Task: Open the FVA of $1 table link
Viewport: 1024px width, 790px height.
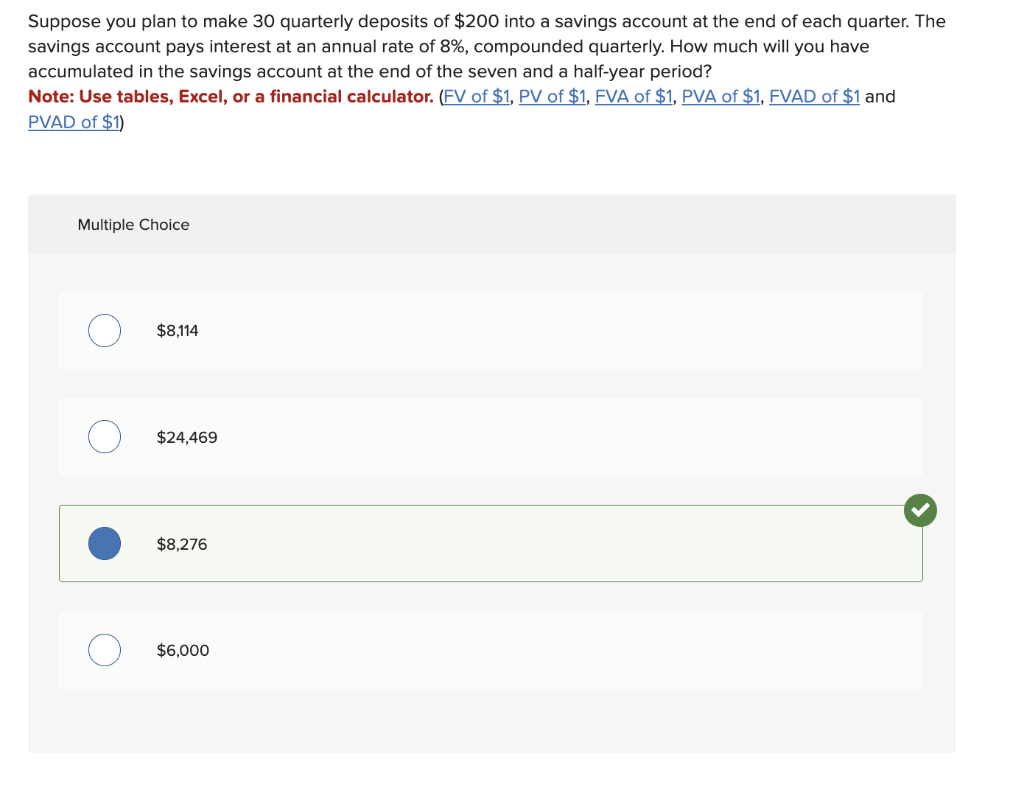Action: (x=634, y=96)
